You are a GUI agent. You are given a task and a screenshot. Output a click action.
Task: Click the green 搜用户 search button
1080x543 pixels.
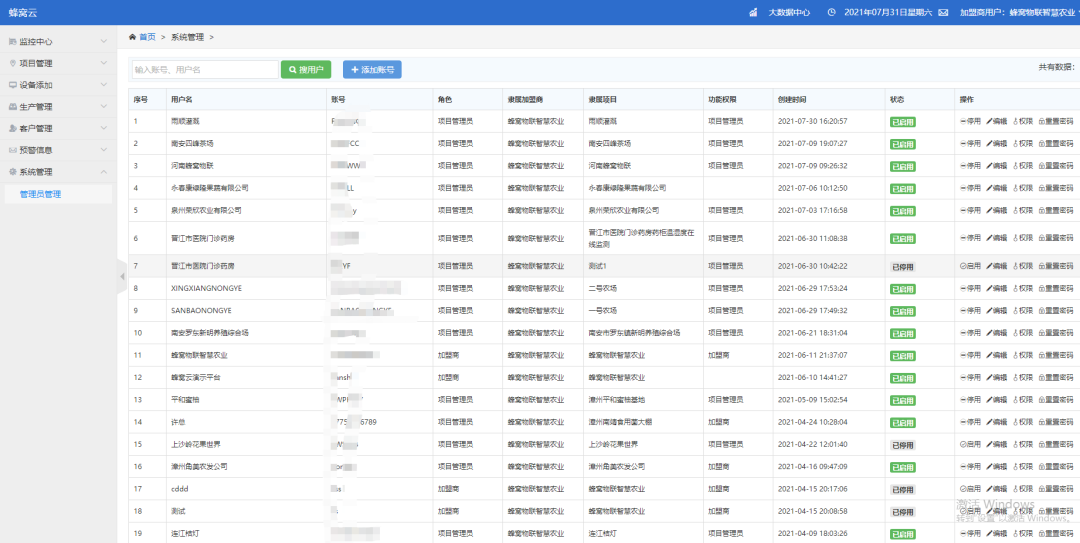tap(306, 70)
